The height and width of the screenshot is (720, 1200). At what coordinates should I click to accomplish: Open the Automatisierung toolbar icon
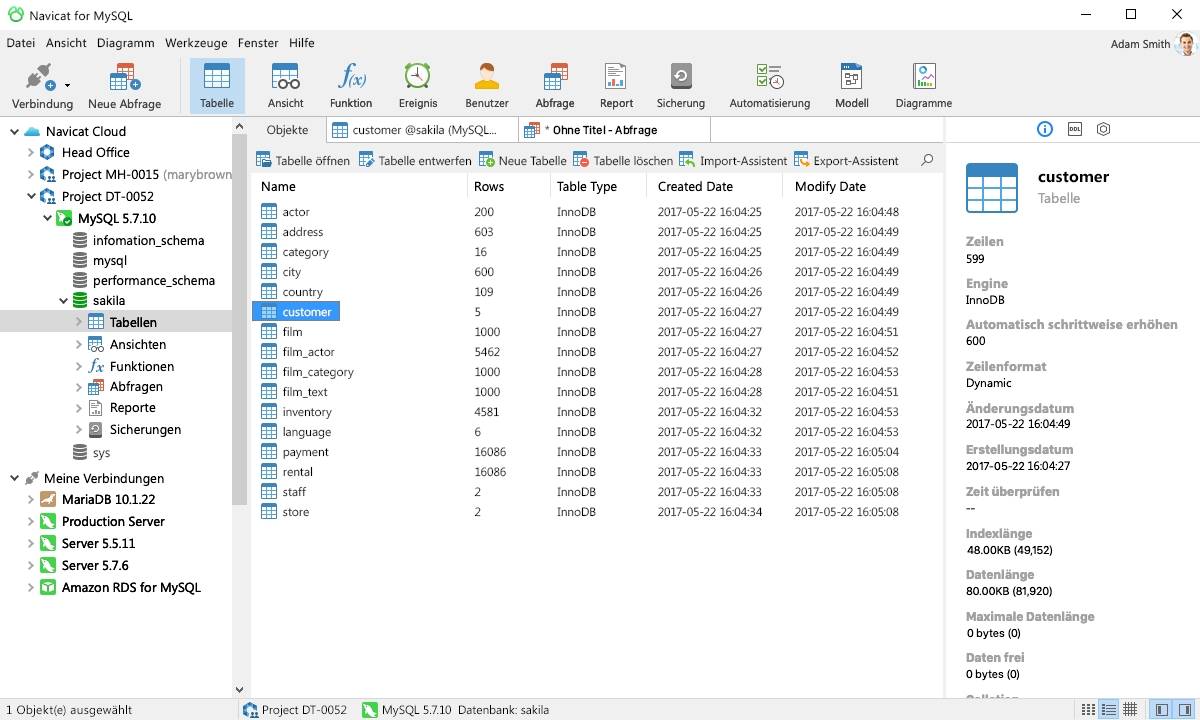coord(770,86)
